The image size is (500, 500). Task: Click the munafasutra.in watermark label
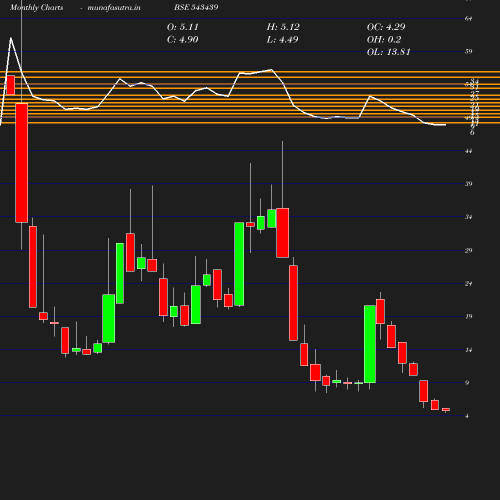114,7
